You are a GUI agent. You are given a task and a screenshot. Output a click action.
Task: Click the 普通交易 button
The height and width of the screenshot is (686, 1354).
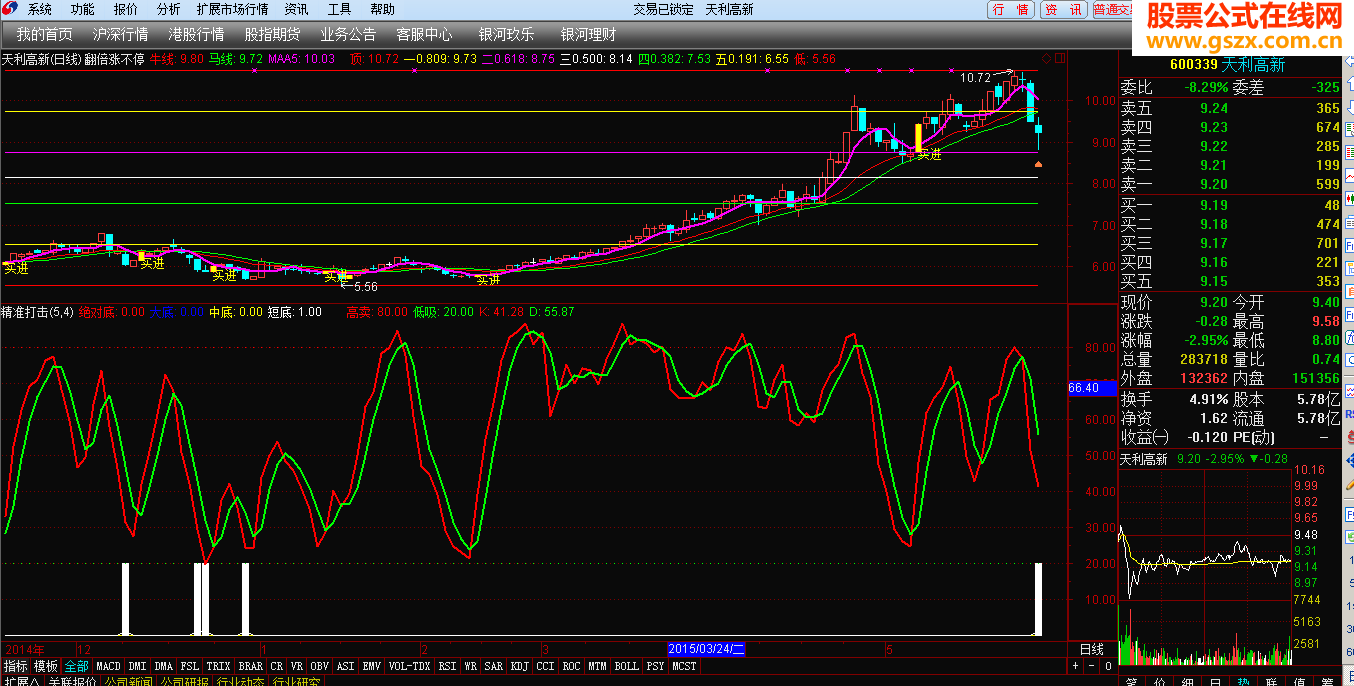click(1112, 9)
